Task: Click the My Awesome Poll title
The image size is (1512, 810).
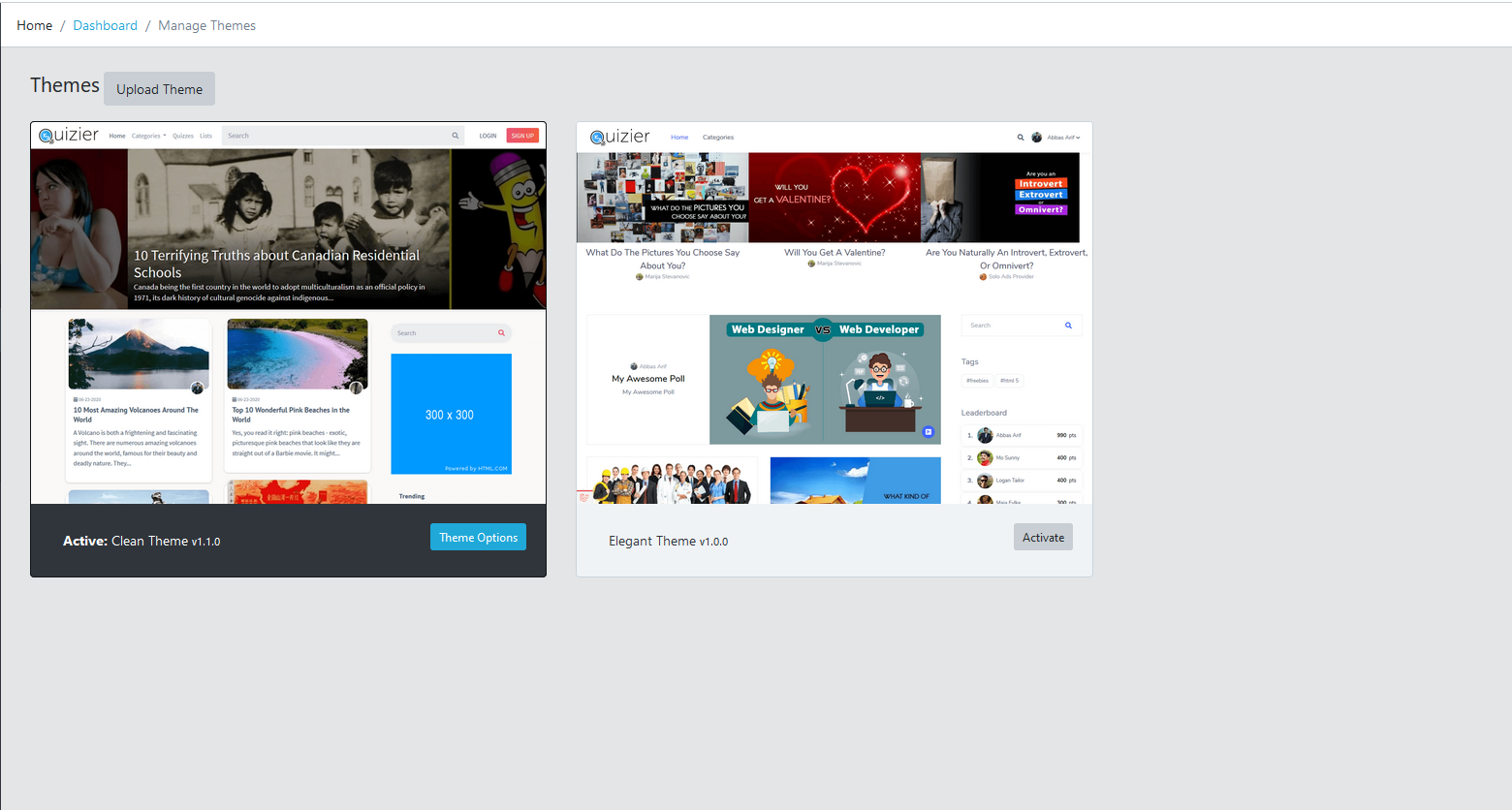Action: click(648, 379)
